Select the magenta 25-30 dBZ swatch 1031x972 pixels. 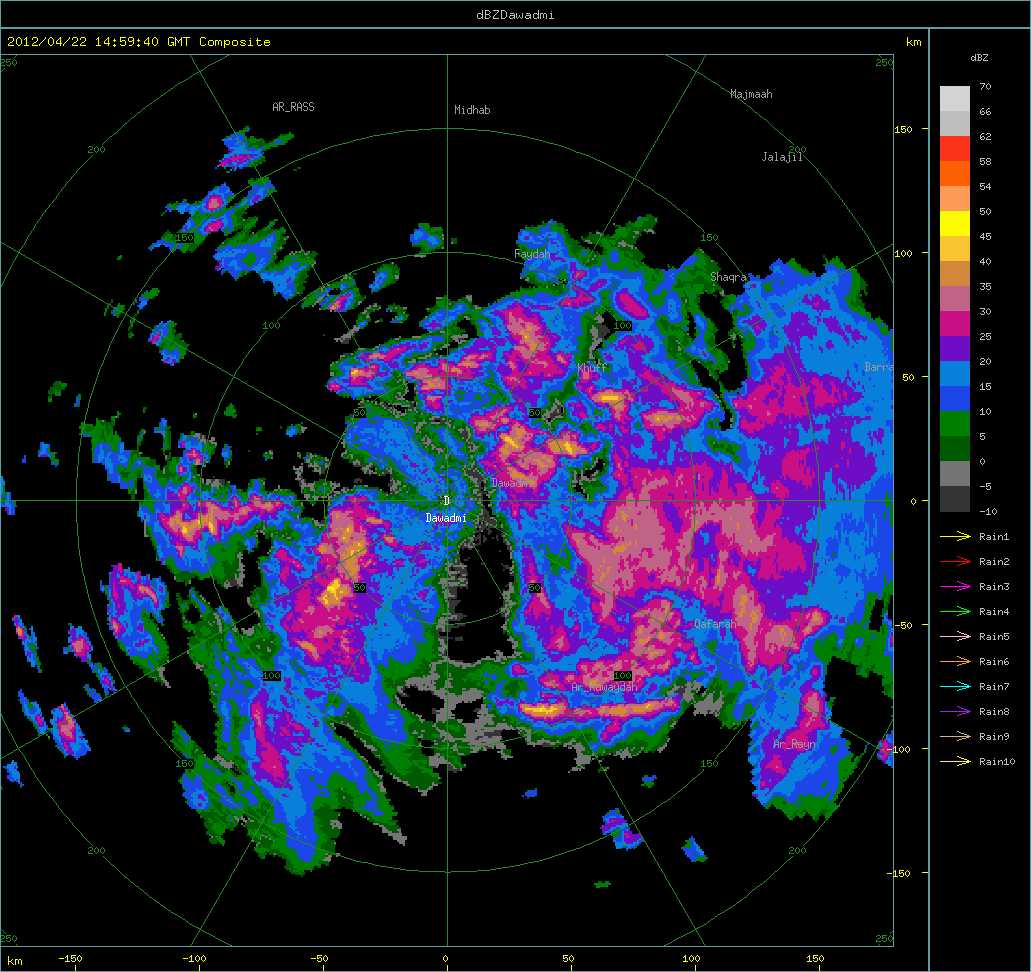point(955,323)
